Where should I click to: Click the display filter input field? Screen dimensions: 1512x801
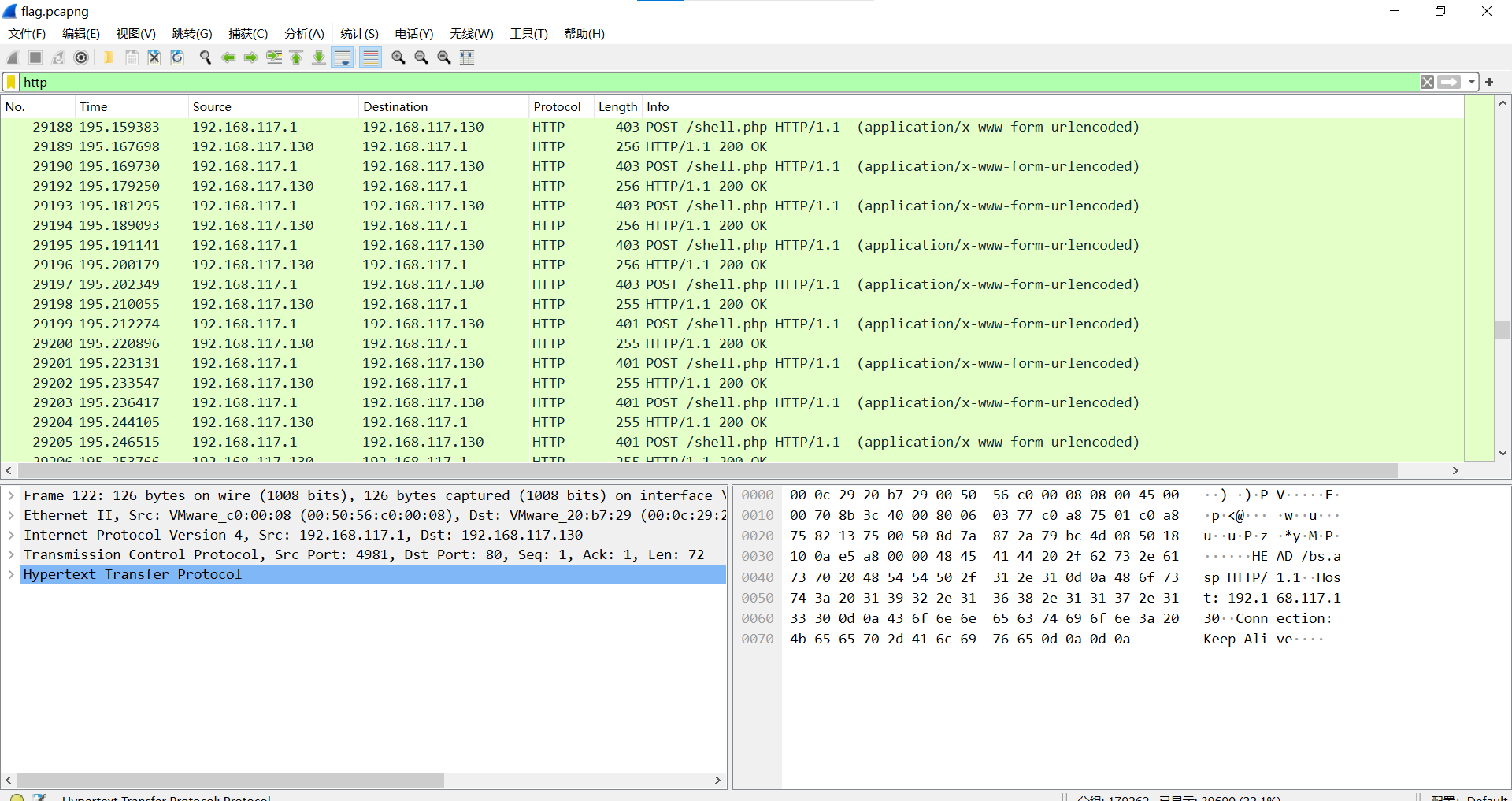[x=720, y=82]
